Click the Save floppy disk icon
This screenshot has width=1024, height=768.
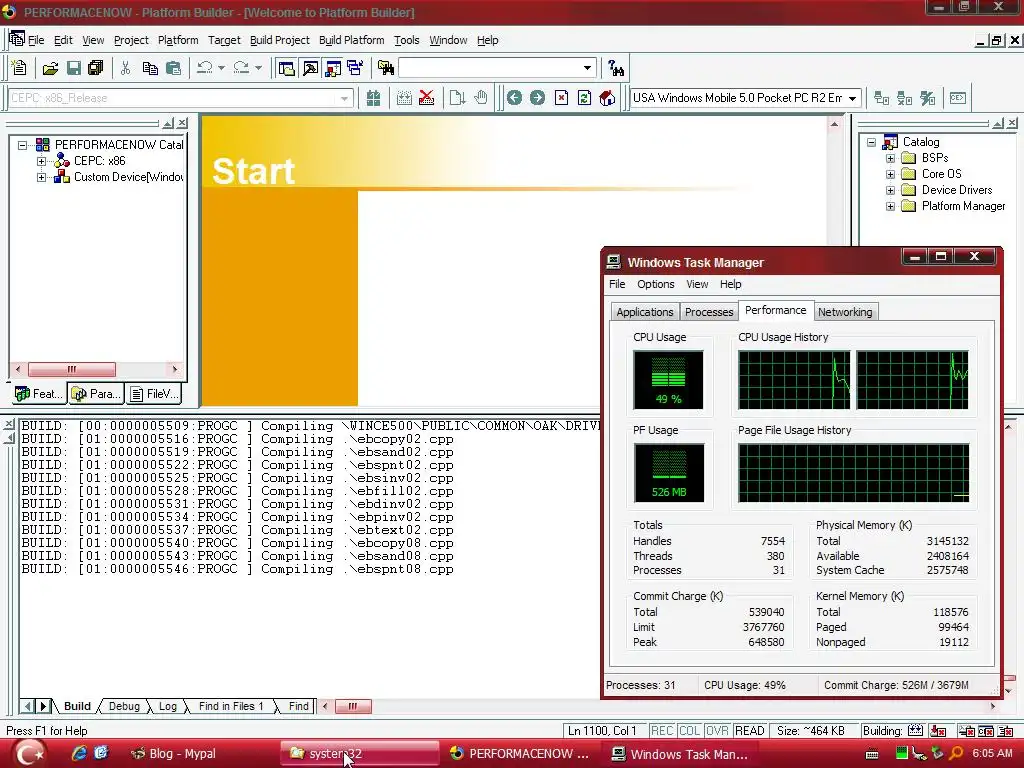(74, 68)
